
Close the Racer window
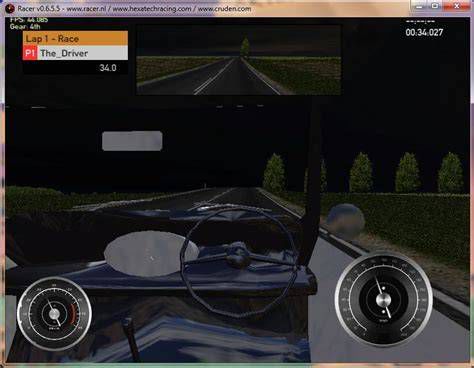point(456,6)
